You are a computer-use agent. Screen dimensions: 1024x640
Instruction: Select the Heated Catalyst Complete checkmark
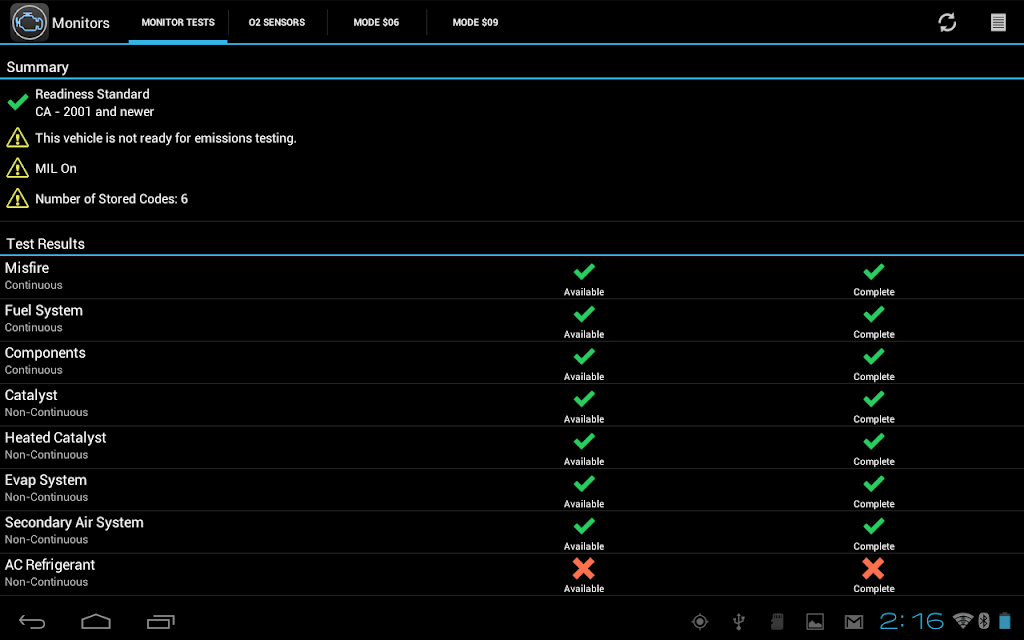(x=874, y=441)
